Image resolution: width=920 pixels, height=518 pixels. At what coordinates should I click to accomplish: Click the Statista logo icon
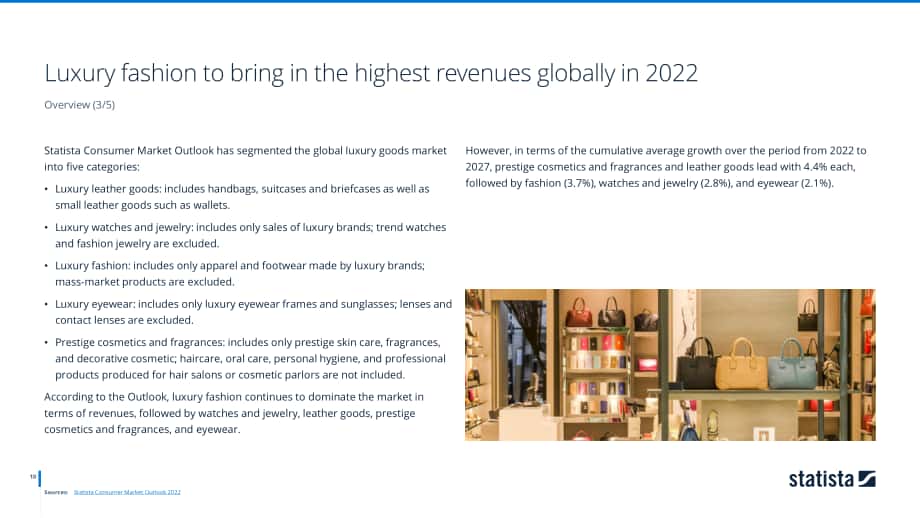click(x=867, y=479)
